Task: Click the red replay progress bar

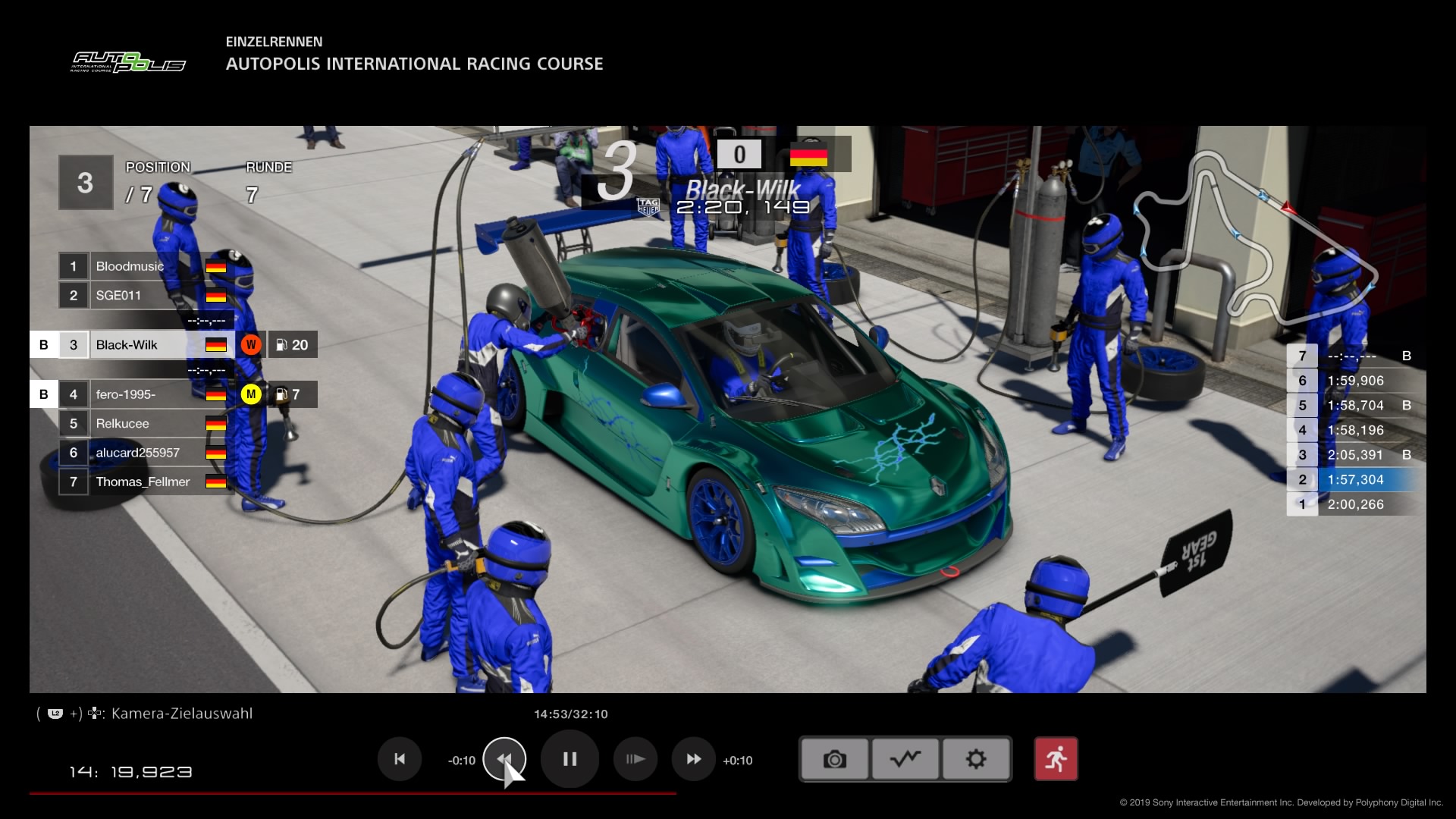Action: [353, 793]
